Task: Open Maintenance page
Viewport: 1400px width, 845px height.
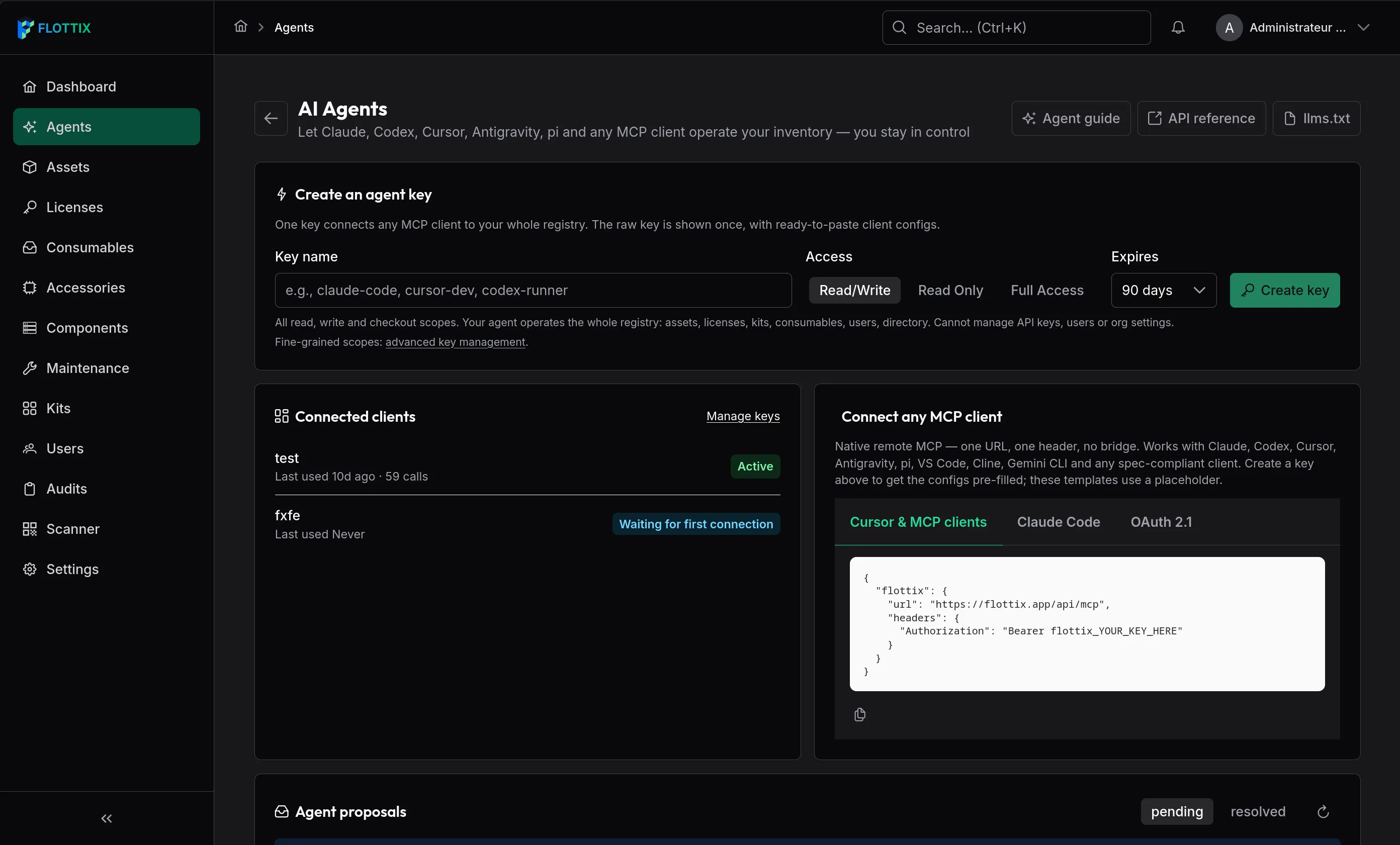Action: [x=106, y=368]
